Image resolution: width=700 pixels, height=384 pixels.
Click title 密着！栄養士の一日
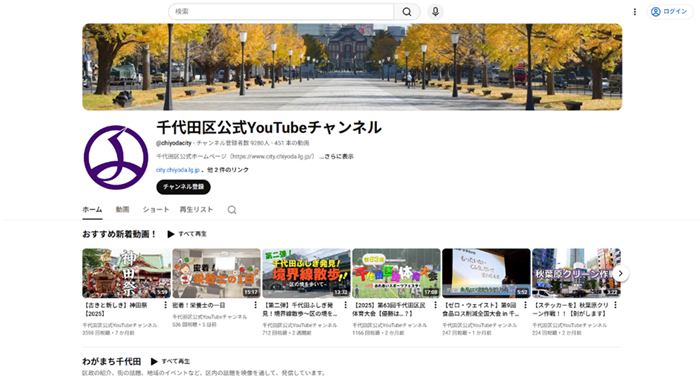click(x=199, y=305)
